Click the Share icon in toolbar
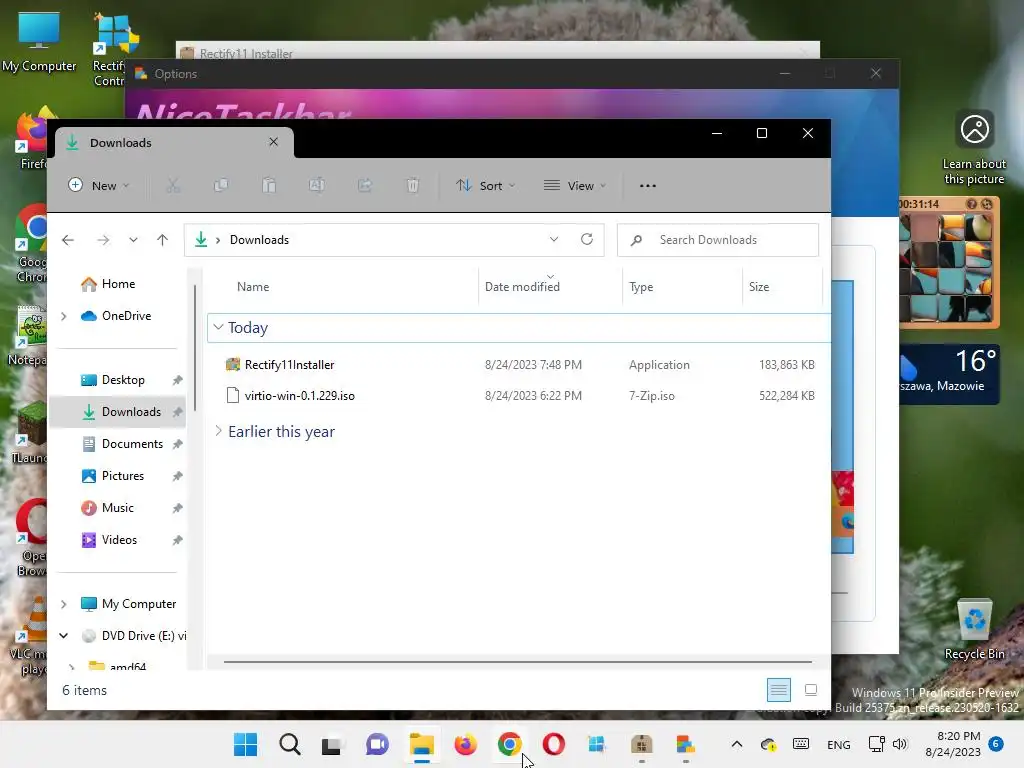The width and height of the screenshot is (1024, 768). click(364, 185)
